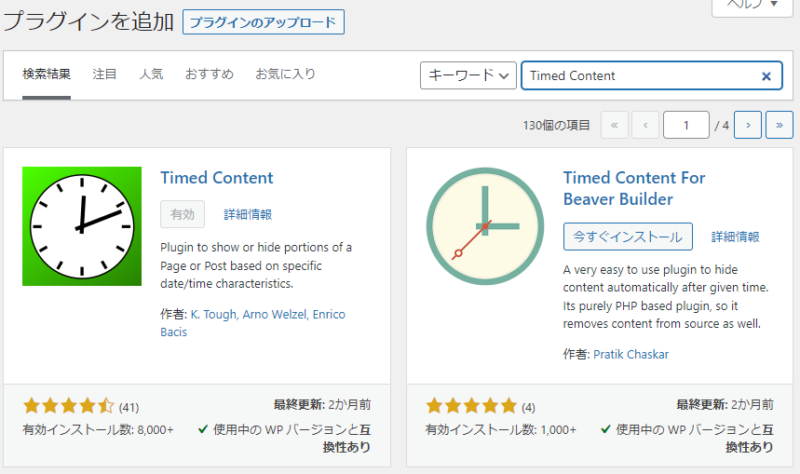Switch to the 注目 tab

[105, 74]
